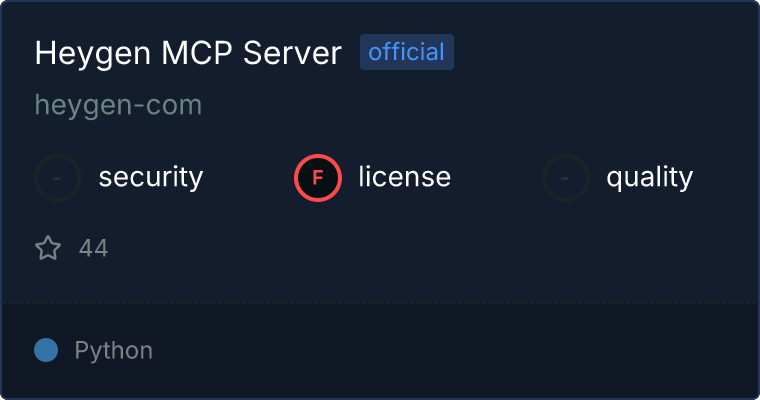760x400 pixels.
Task: Click the red F license grade badge
Action: 318,178
